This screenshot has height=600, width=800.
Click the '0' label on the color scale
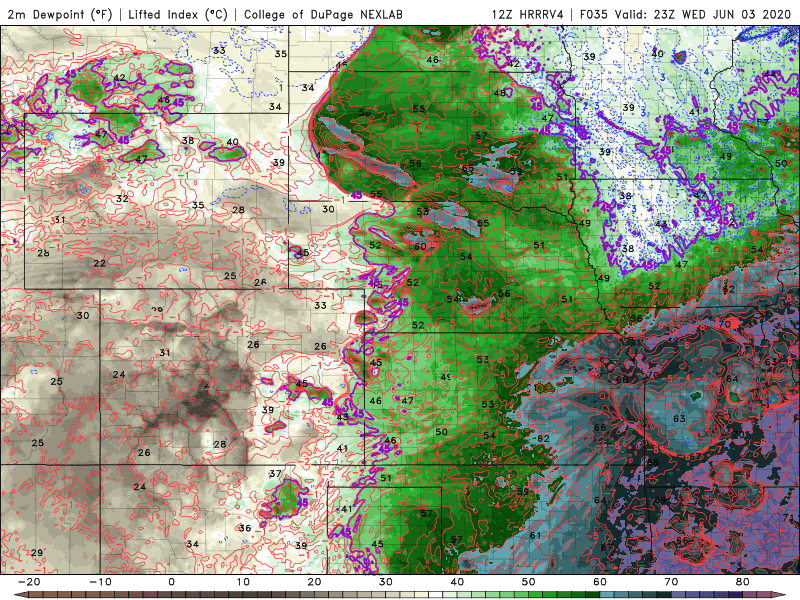171,582
